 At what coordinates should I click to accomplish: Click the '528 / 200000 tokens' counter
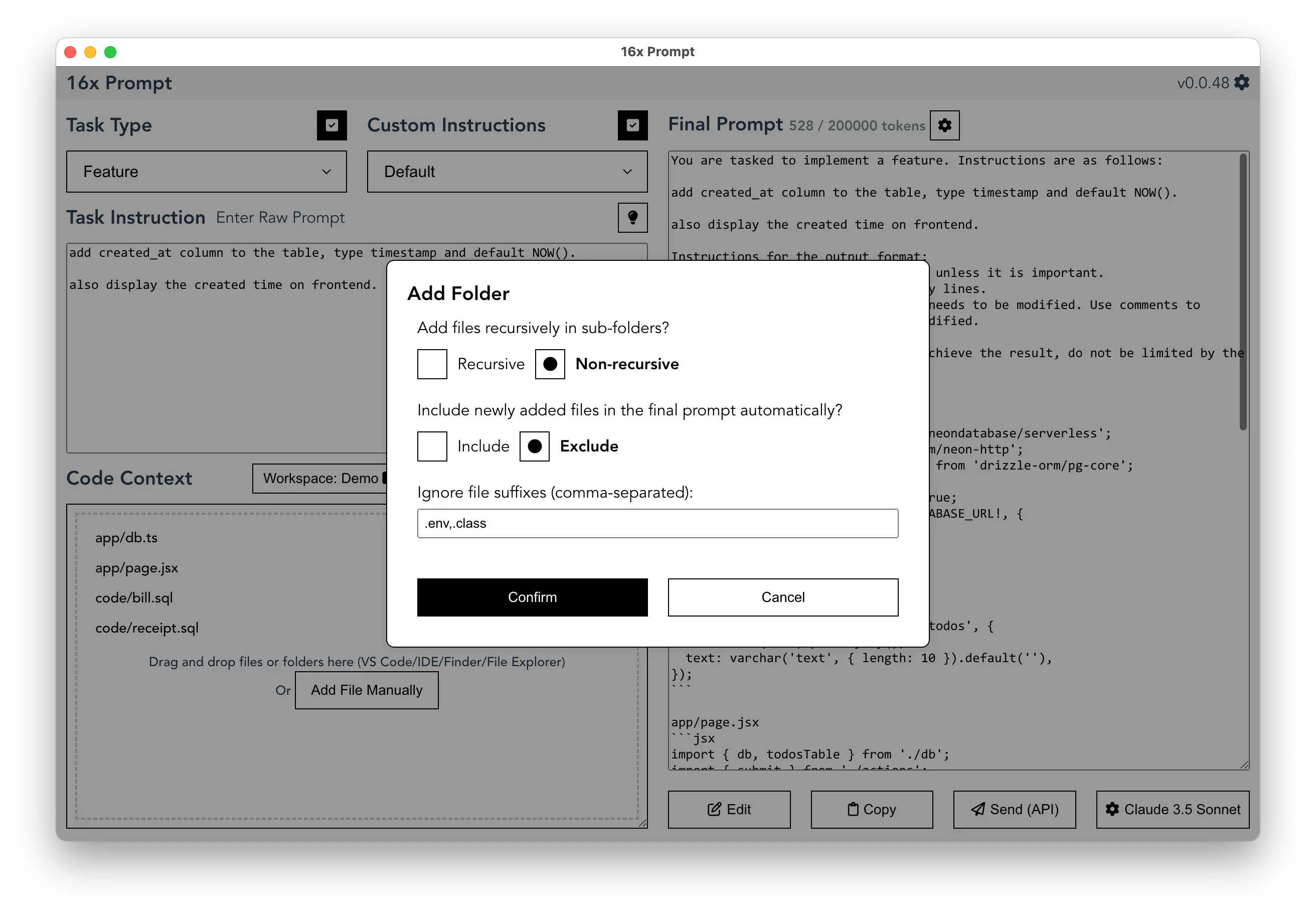pos(857,125)
